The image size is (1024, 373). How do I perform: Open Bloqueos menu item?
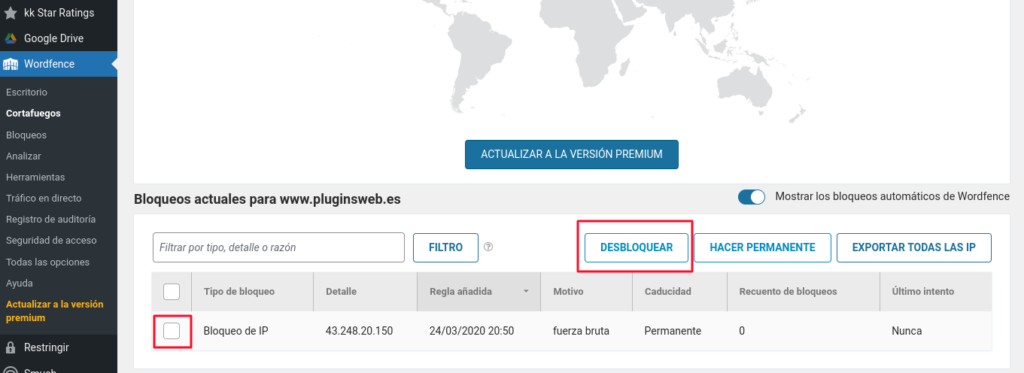[26, 135]
